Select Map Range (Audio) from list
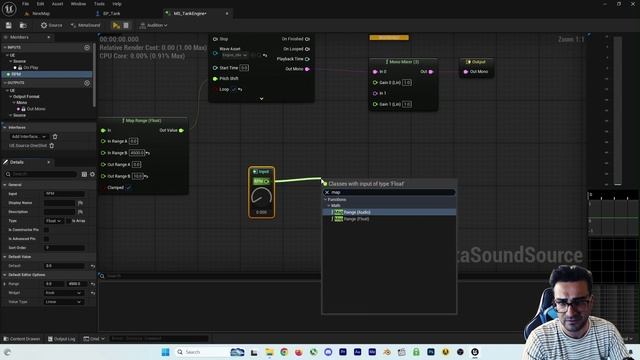The height and width of the screenshot is (360, 640). point(389,212)
